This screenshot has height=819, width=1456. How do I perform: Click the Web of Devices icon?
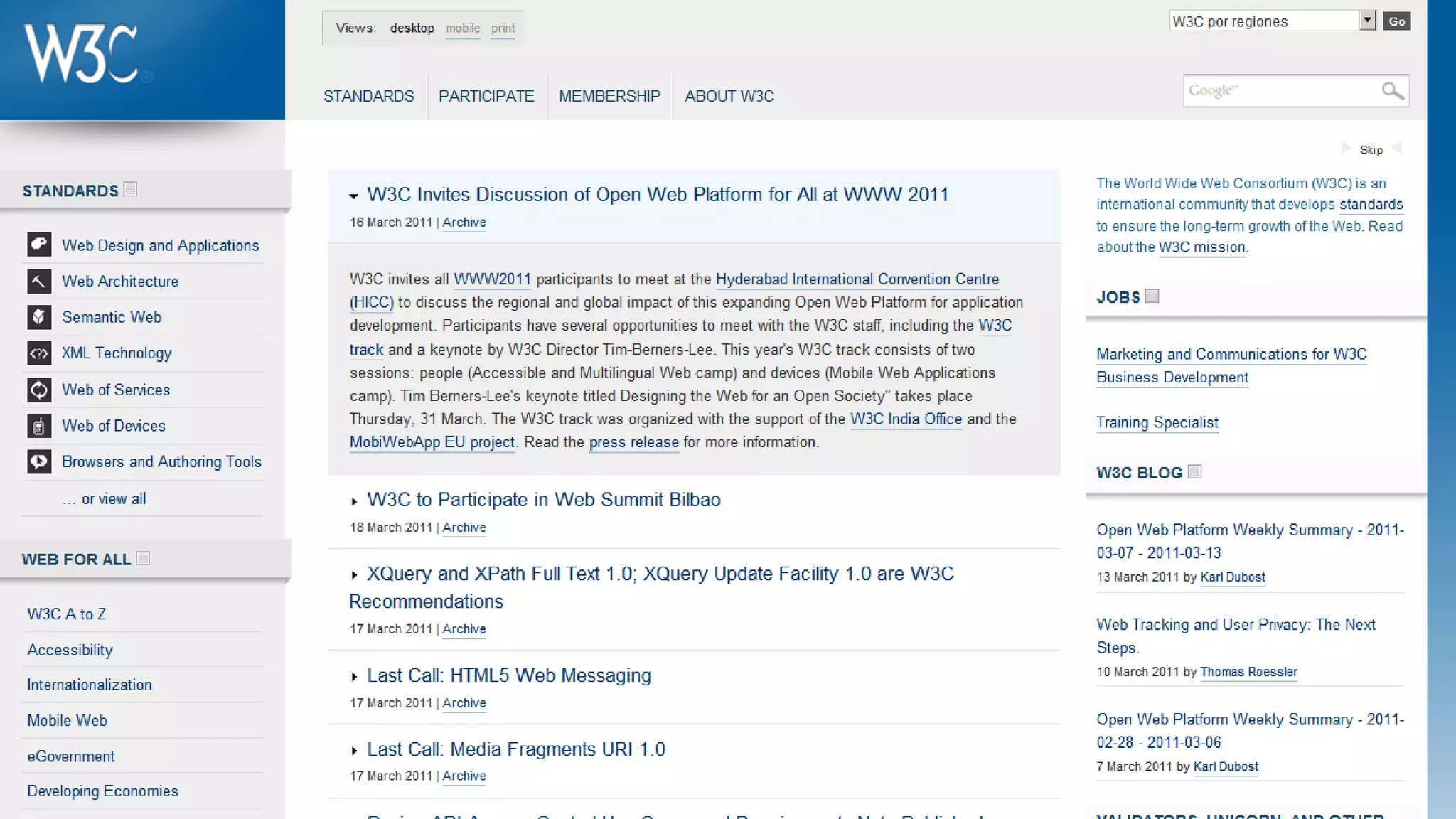click(x=39, y=426)
